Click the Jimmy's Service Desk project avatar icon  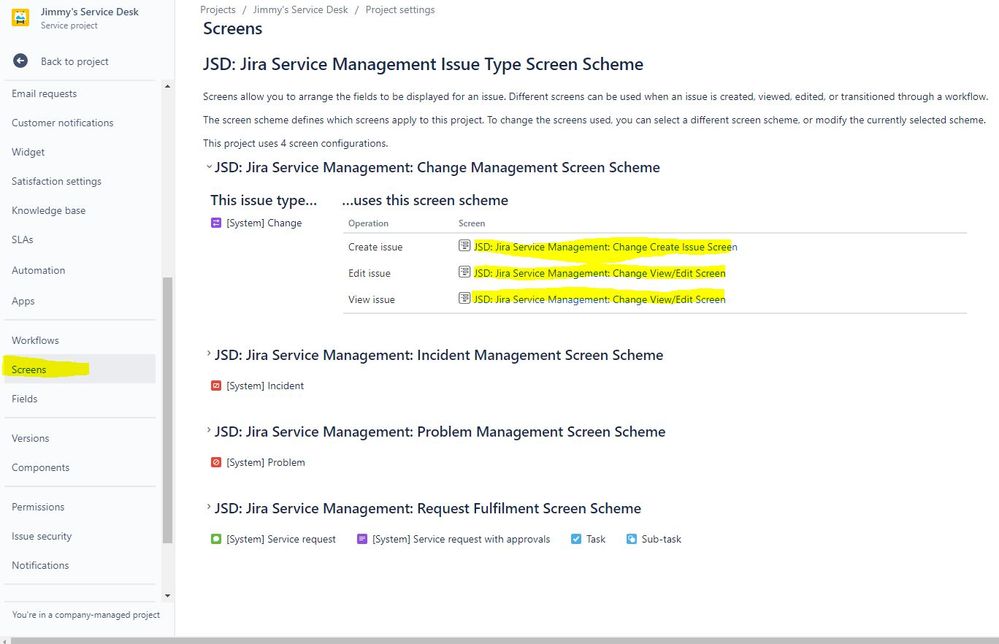[20, 17]
